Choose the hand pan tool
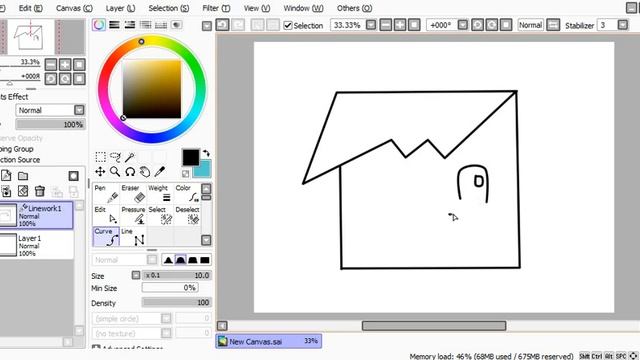Viewport: 640px width, 360px height. pos(145,171)
